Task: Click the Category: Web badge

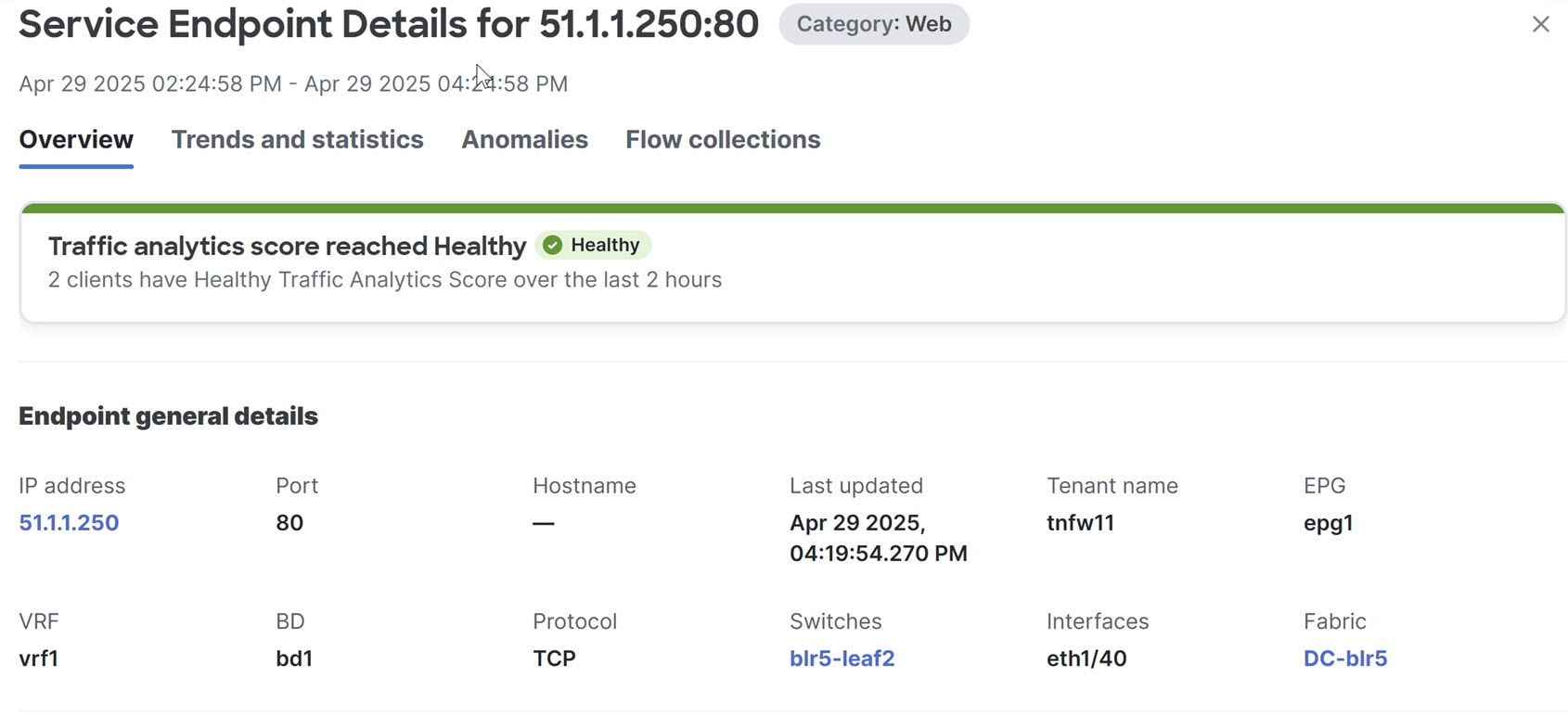Action: click(874, 24)
